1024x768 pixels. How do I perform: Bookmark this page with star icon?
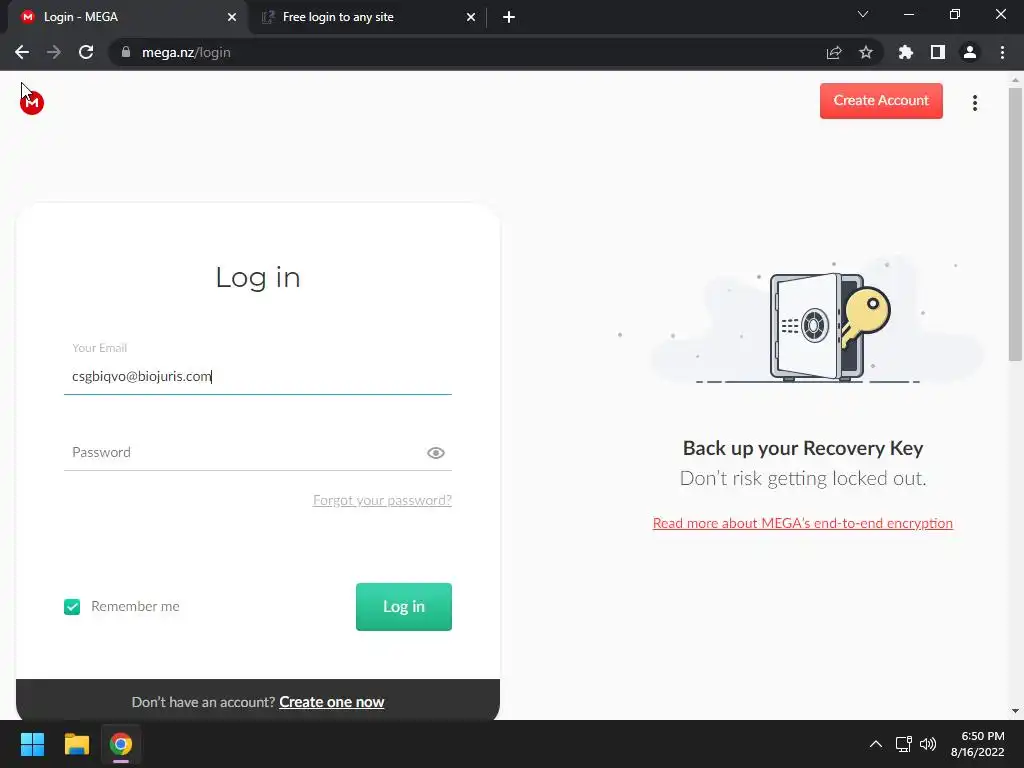(866, 52)
